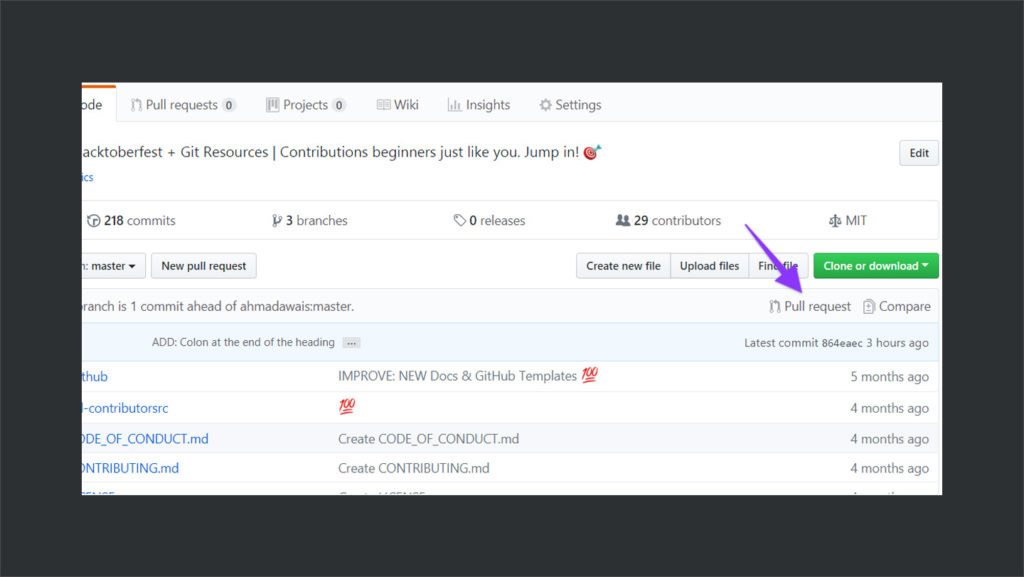View the 3 branches list
Image resolution: width=1024 pixels, height=577 pixels.
tap(310, 221)
